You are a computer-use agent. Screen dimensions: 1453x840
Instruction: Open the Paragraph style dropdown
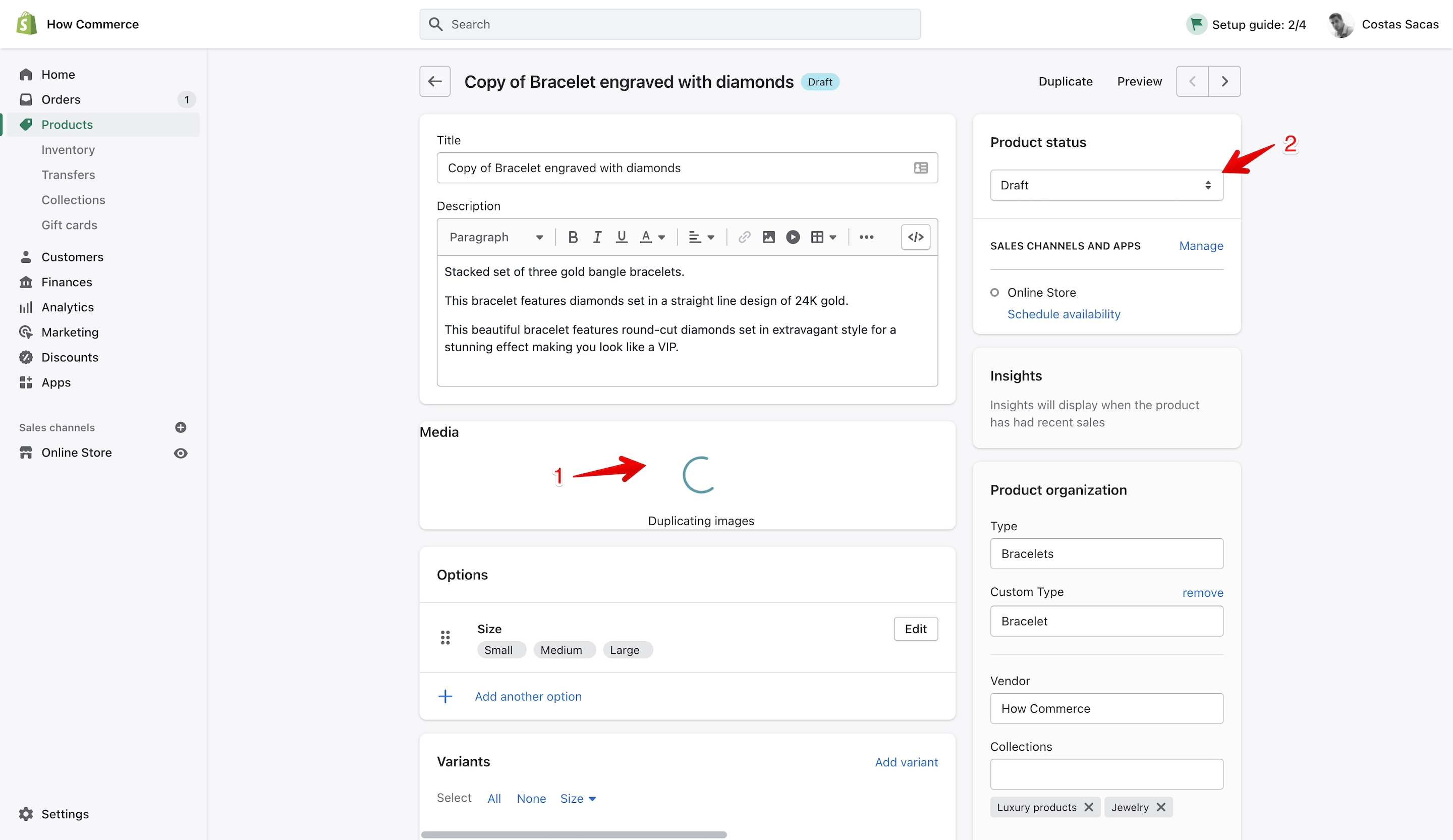pyautogui.click(x=496, y=237)
